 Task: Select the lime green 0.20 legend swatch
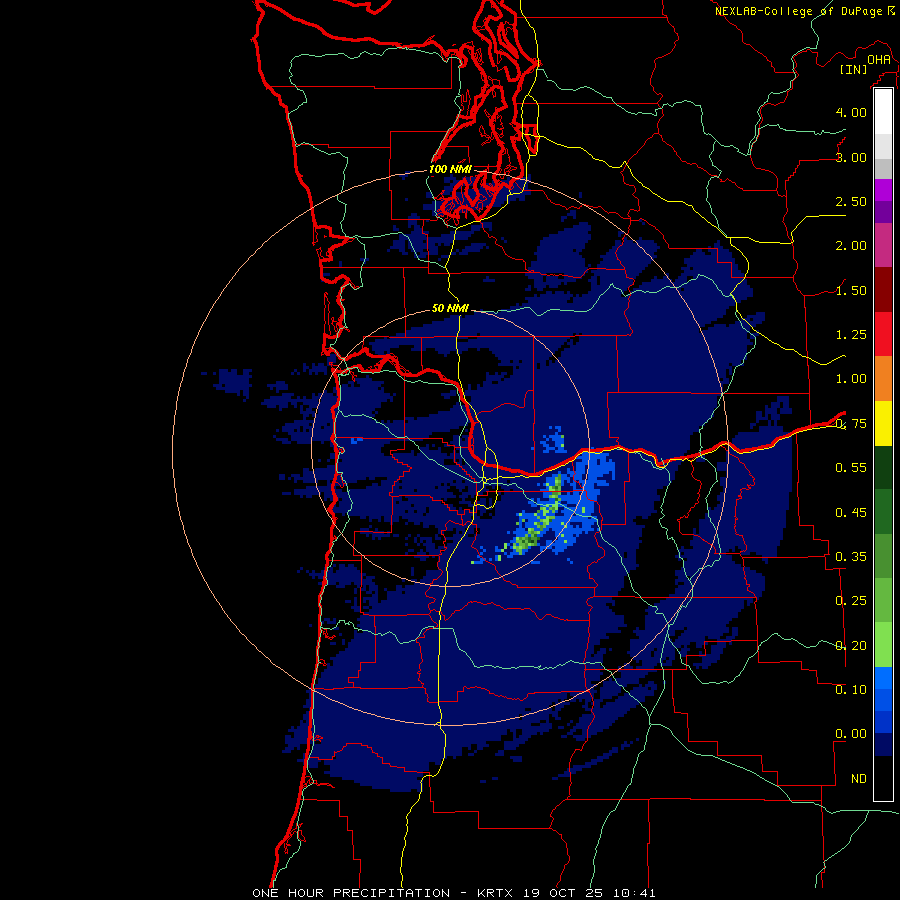883,645
